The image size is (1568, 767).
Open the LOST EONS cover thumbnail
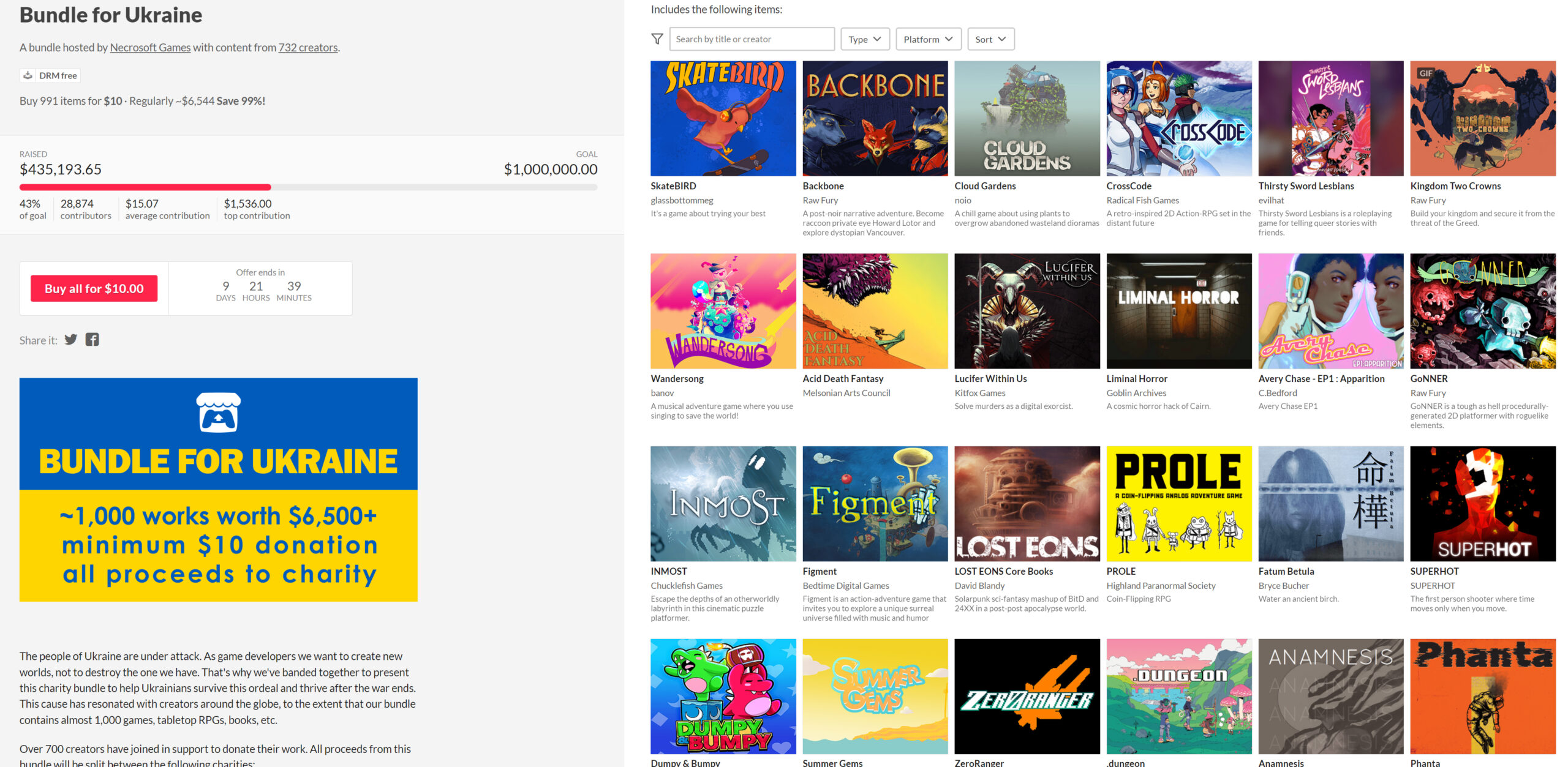[1027, 503]
